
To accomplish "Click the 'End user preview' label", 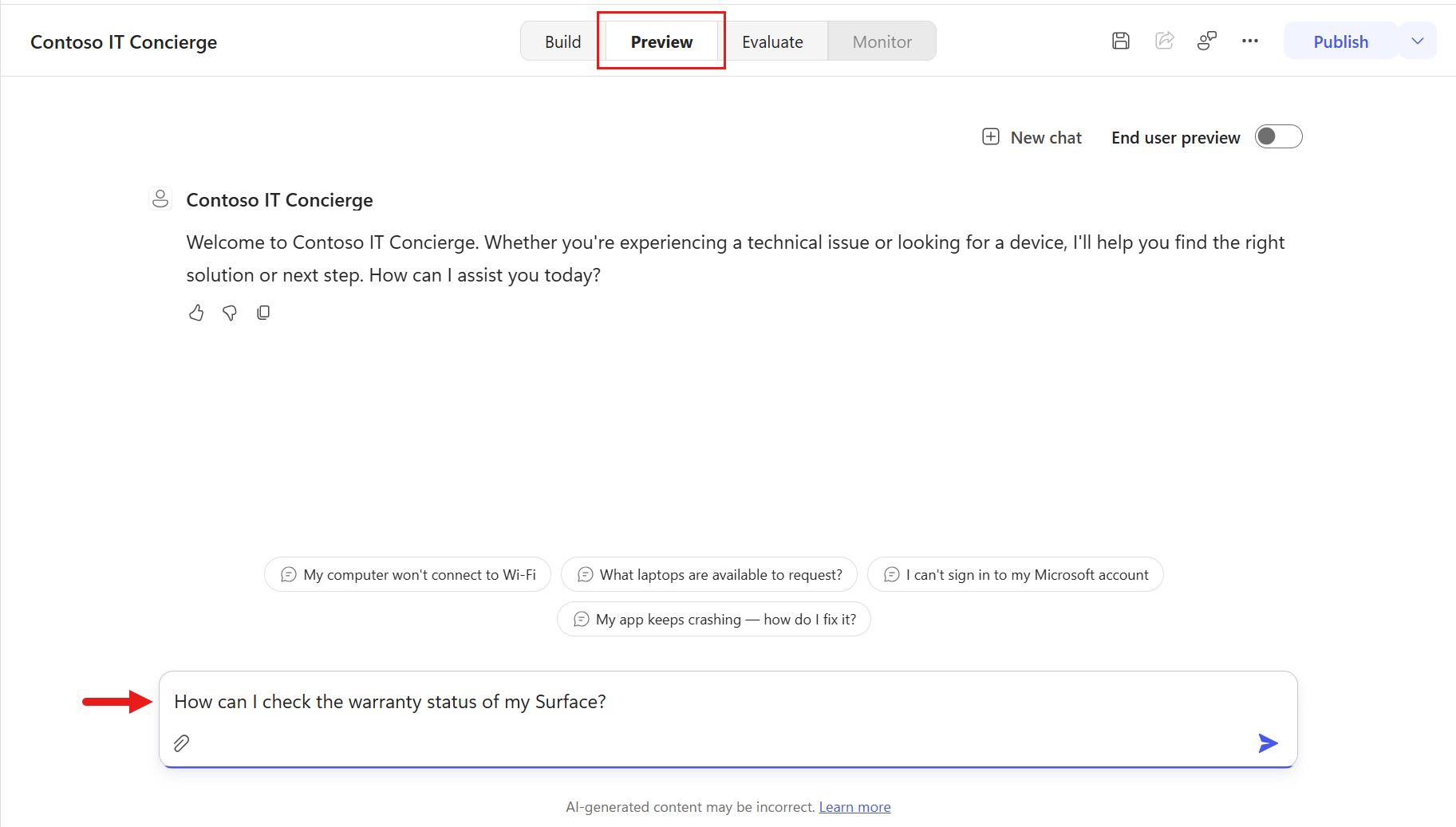I will 1175,137.
